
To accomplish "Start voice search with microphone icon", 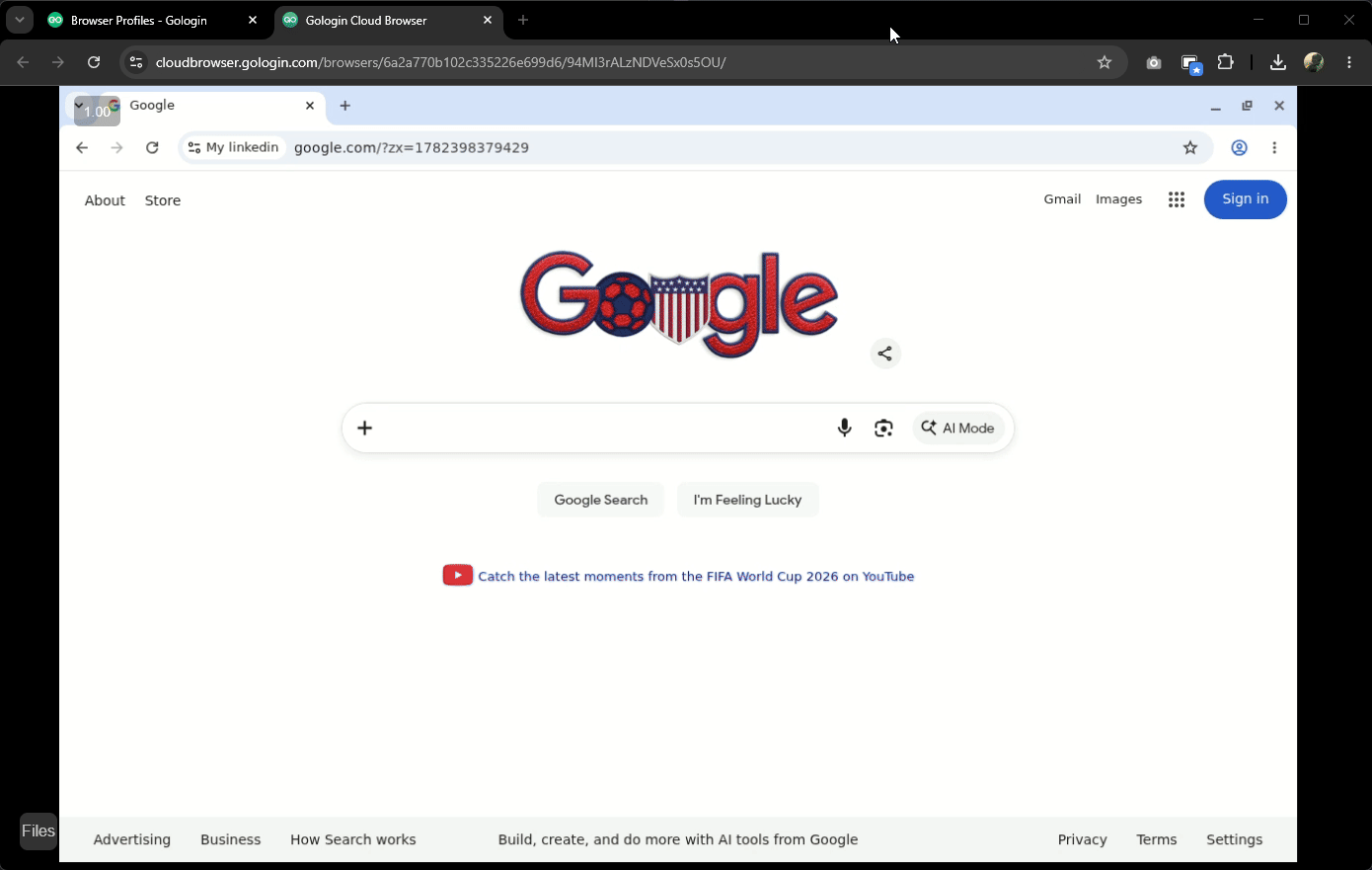I will tap(844, 428).
